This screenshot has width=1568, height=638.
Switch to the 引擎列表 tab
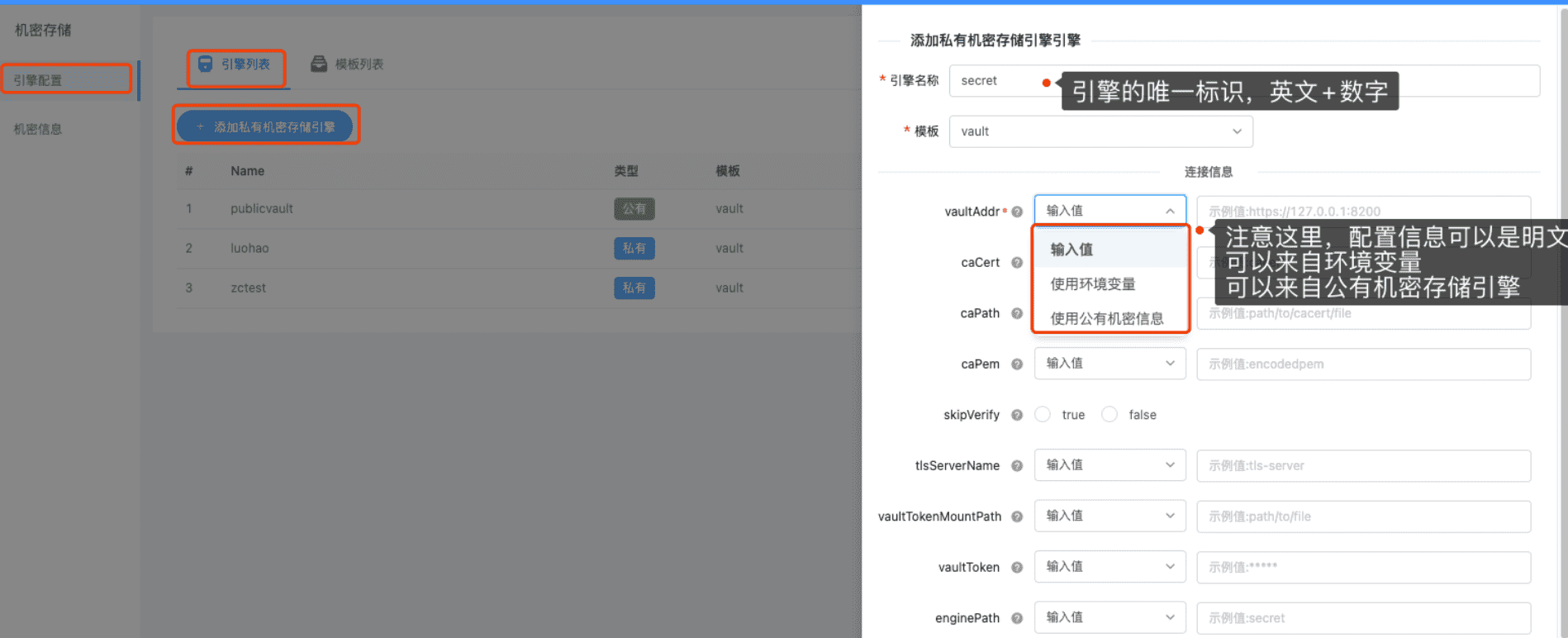coord(235,64)
